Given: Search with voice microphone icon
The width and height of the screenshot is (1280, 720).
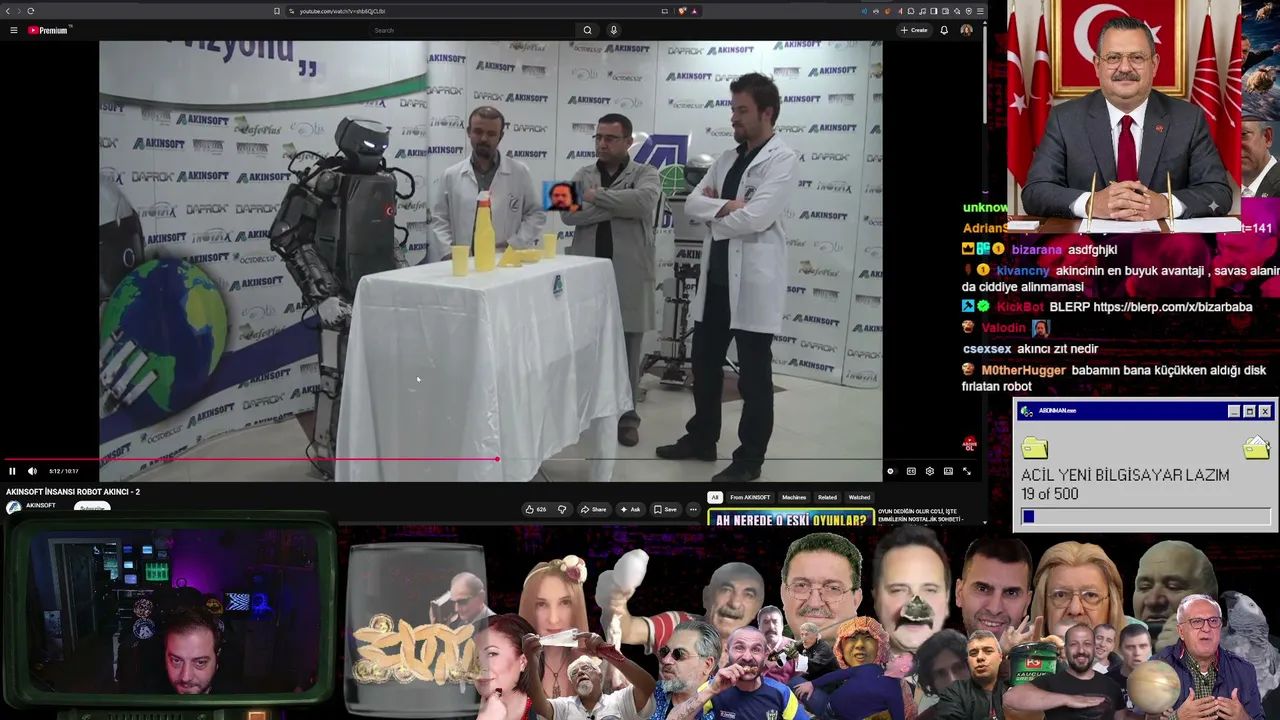Looking at the screenshot, I should coord(614,30).
